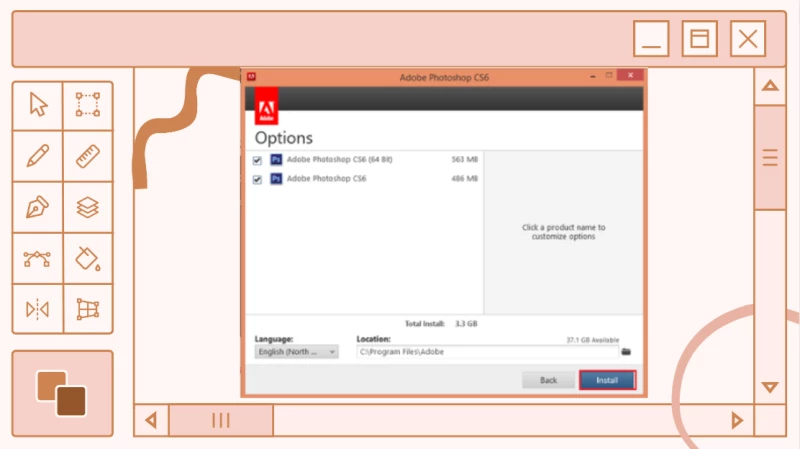Select the arrow cursor tool
The height and width of the screenshot is (449, 800).
point(38,105)
